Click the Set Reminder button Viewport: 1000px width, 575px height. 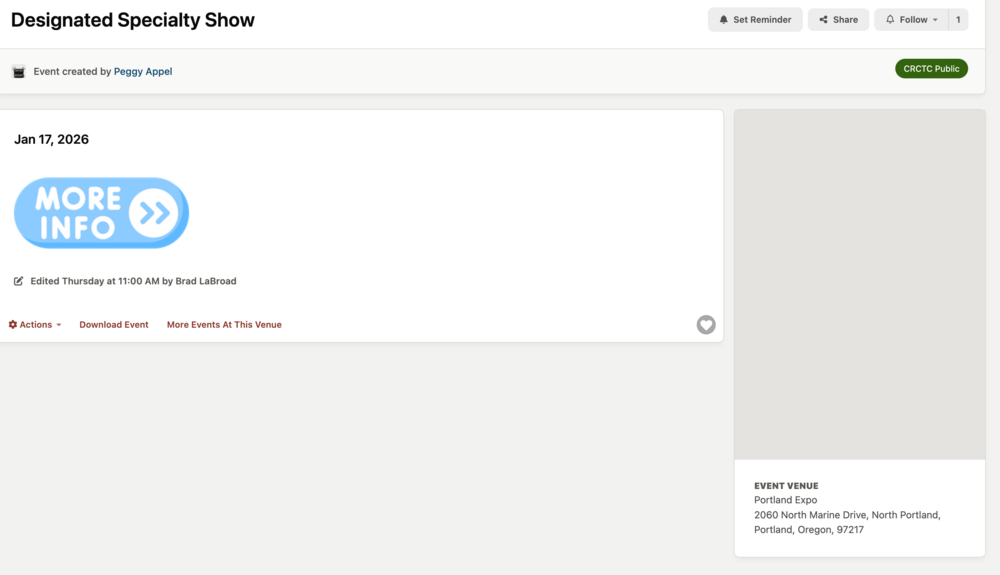[755, 20]
